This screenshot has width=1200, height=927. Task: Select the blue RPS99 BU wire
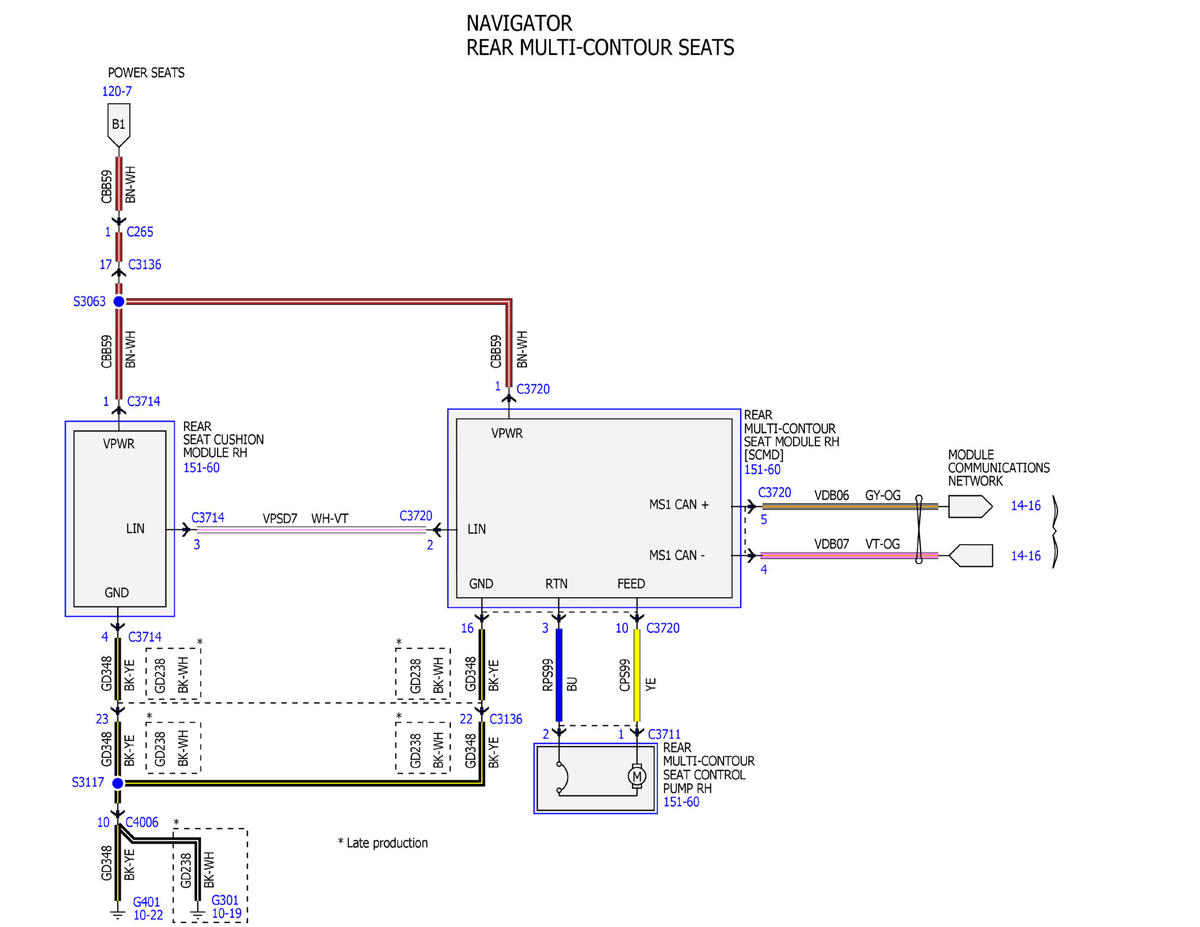pyautogui.click(x=559, y=675)
